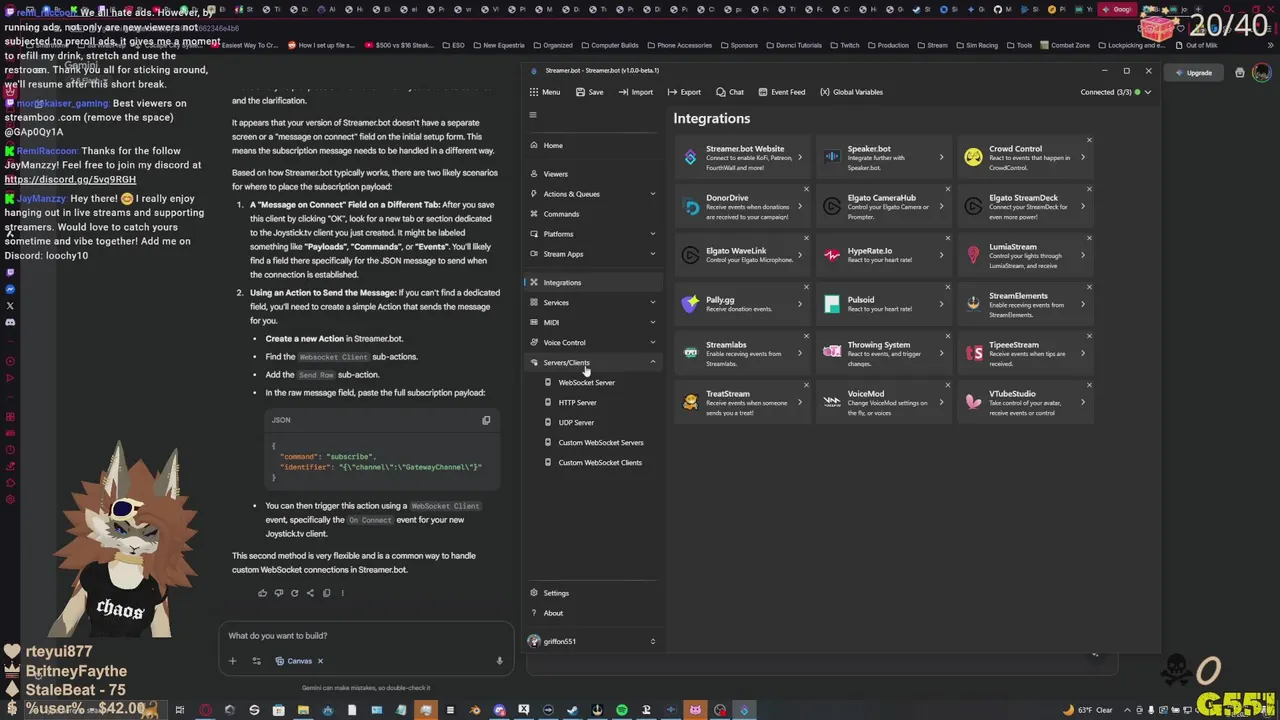Open the Twitch bookmarks folder
This screenshot has height=720, width=1280.
pyautogui.click(x=845, y=45)
